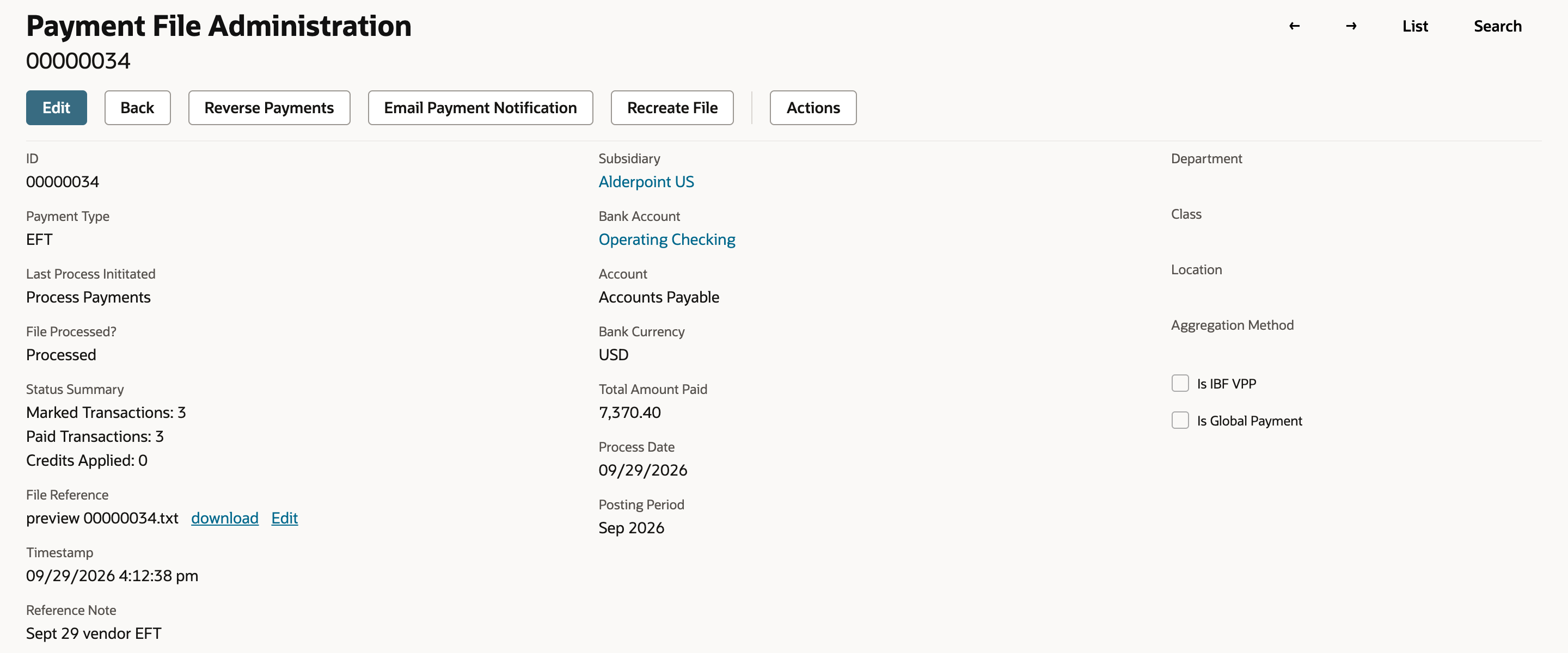Select the Marked Transactions: 3 line
The width and height of the screenshot is (1568, 653).
pos(106,412)
